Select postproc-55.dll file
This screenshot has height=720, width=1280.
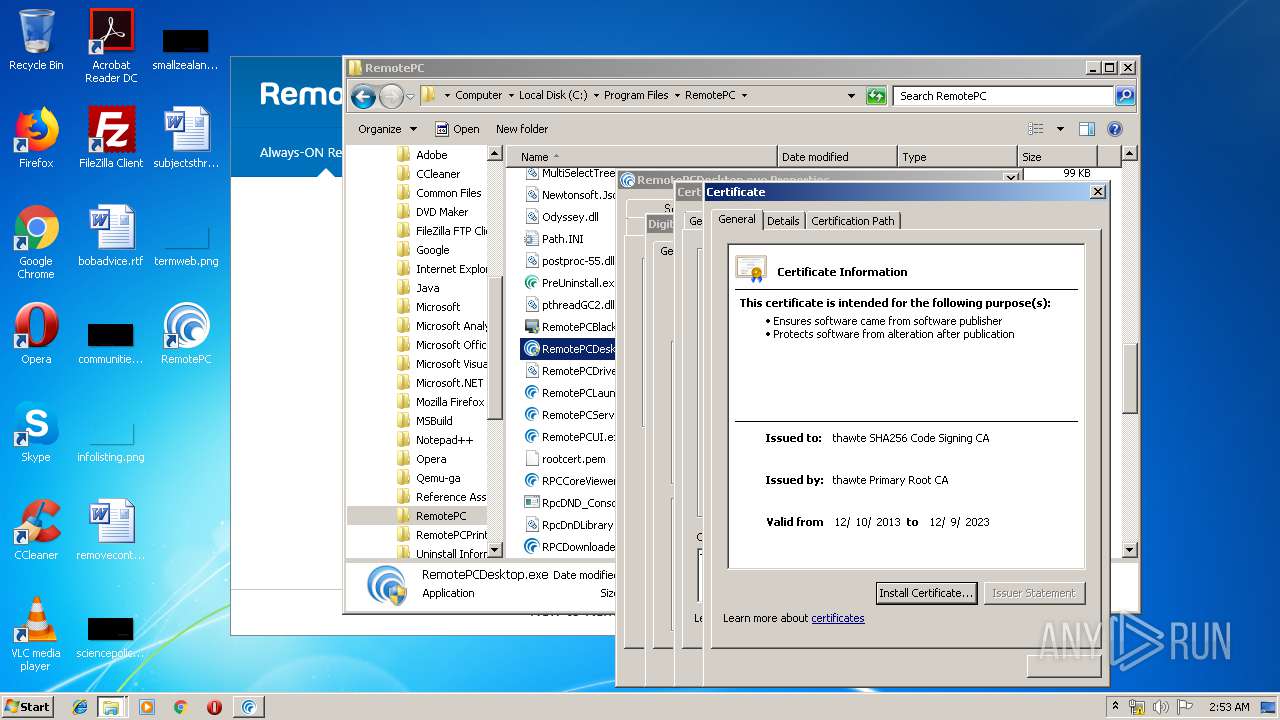pos(578,261)
